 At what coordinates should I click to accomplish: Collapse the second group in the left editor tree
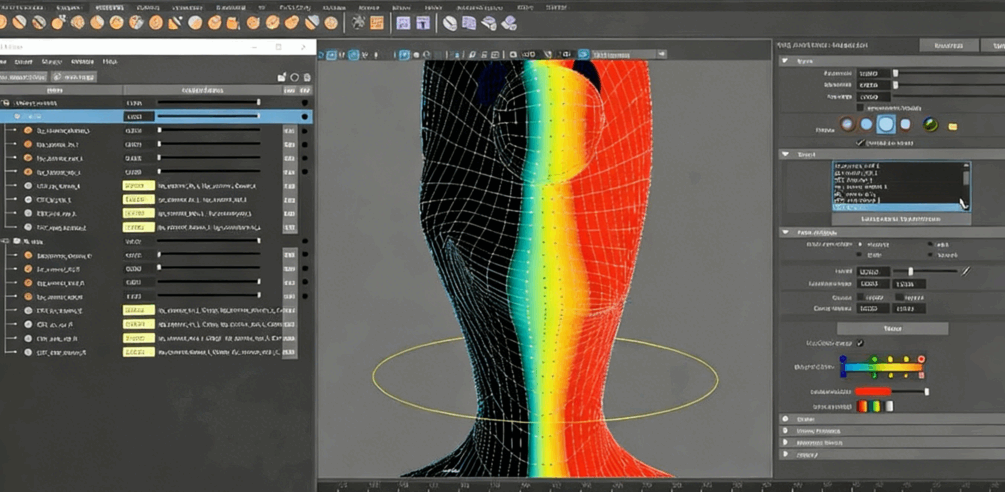click(6, 241)
